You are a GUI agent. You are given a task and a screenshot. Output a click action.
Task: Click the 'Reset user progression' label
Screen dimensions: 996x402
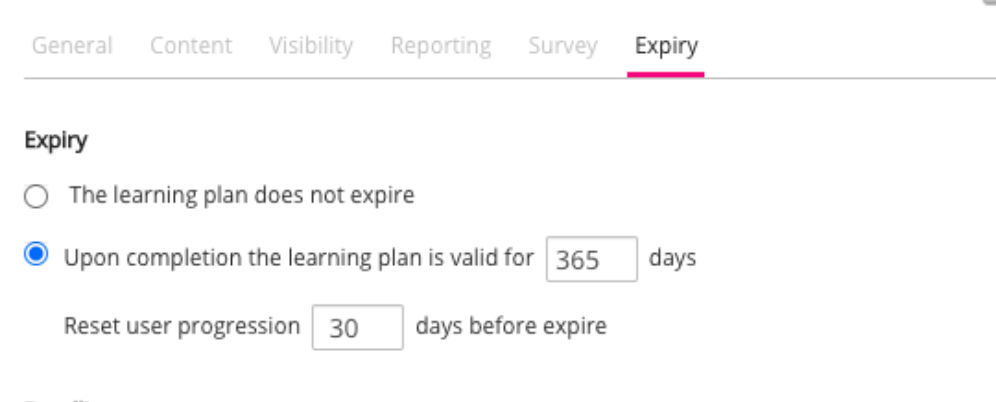(x=182, y=326)
